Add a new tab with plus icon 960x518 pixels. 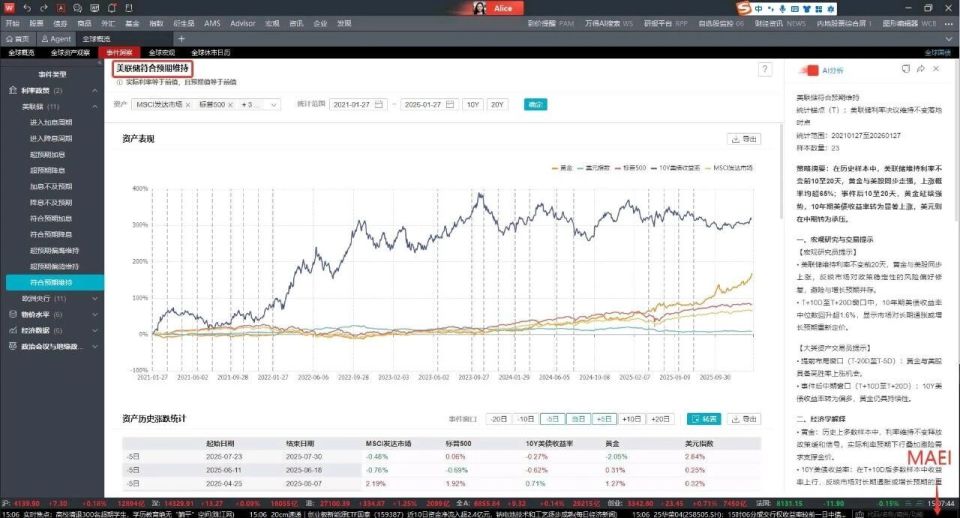pos(181,39)
